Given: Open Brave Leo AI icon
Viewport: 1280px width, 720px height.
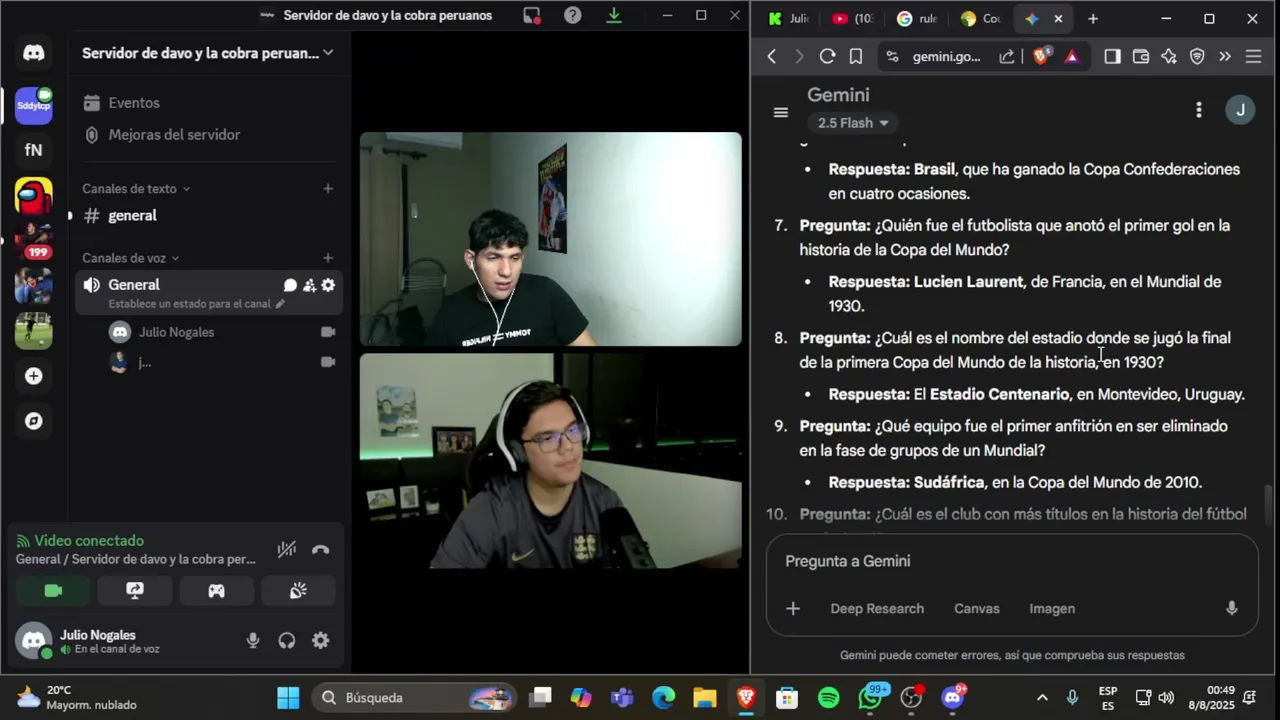Looking at the screenshot, I should coord(1169,57).
